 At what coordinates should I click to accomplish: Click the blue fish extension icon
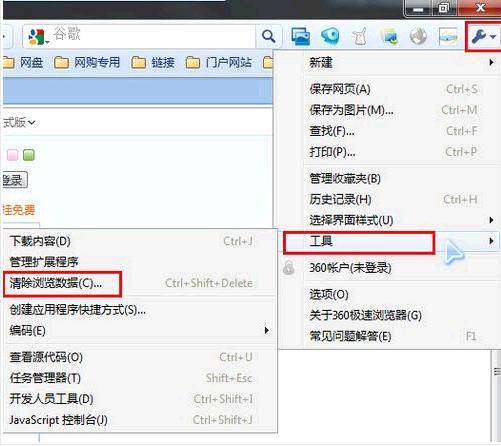pyautogui.click(x=330, y=36)
